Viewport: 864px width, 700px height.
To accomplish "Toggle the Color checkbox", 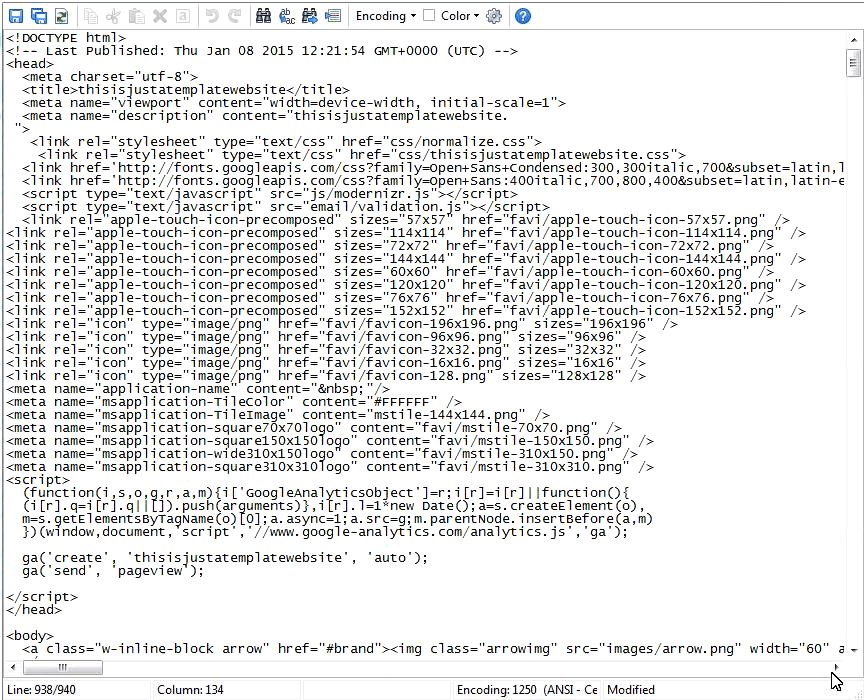I will point(429,15).
